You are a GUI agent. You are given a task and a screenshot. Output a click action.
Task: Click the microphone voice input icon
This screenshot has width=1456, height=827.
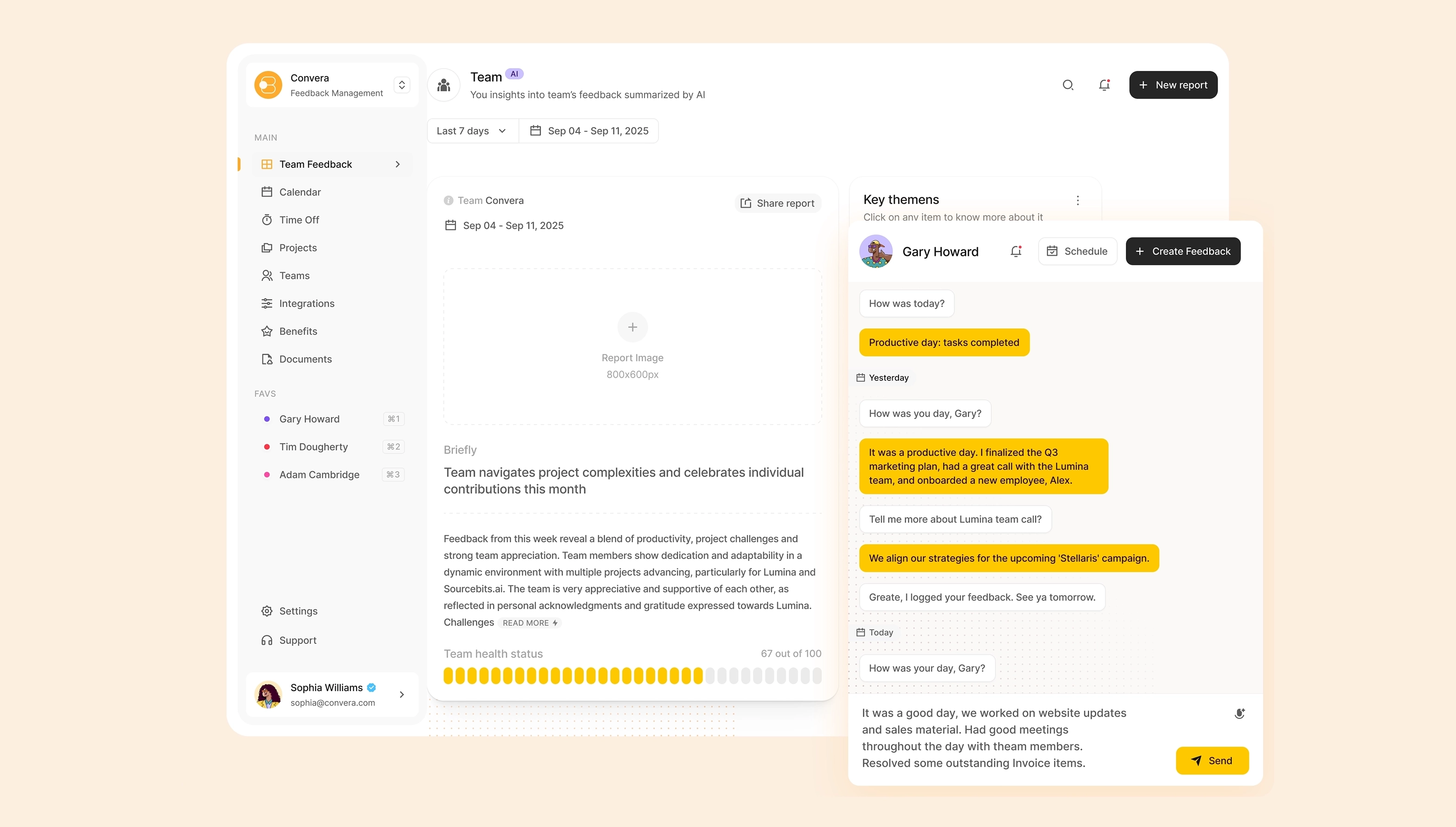pyautogui.click(x=1239, y=713)
